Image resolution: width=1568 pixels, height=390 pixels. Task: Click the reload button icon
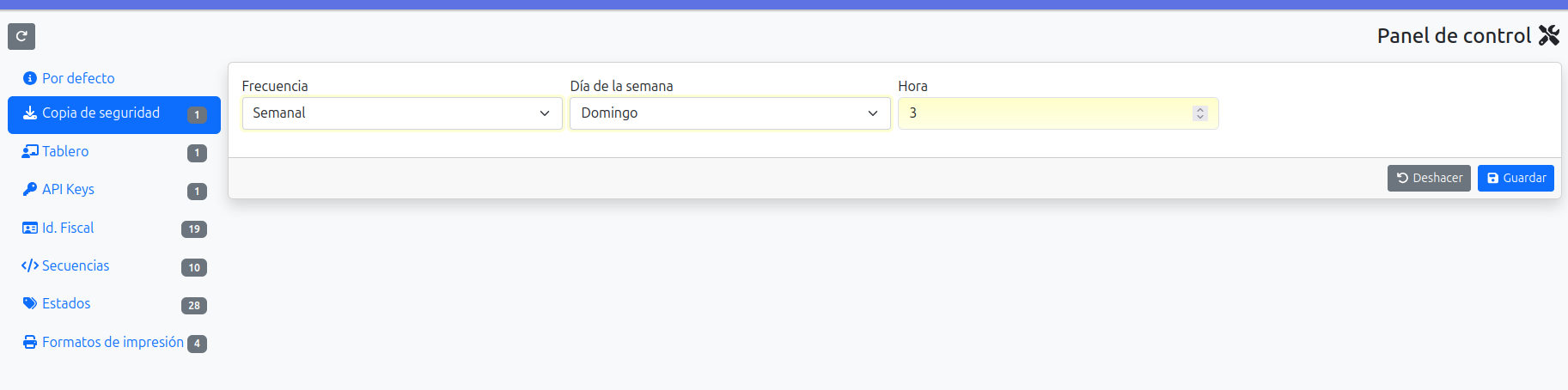21,36
